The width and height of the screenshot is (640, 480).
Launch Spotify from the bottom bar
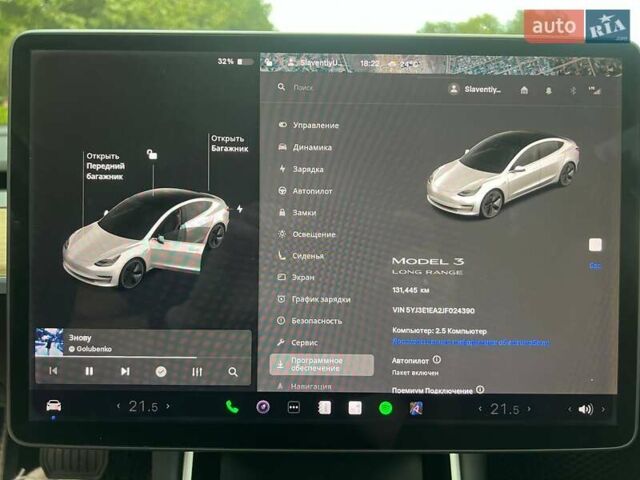(x=385, y=408)
